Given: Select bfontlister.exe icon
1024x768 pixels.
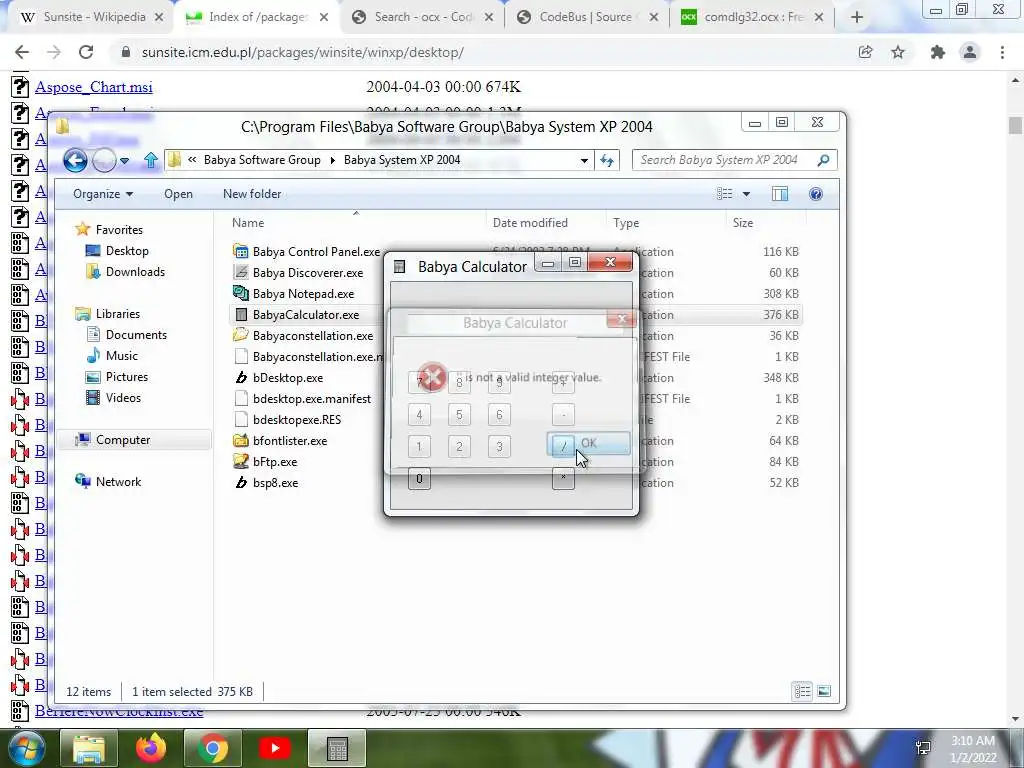Looking at the screenshot, I should tap(241, 441).
